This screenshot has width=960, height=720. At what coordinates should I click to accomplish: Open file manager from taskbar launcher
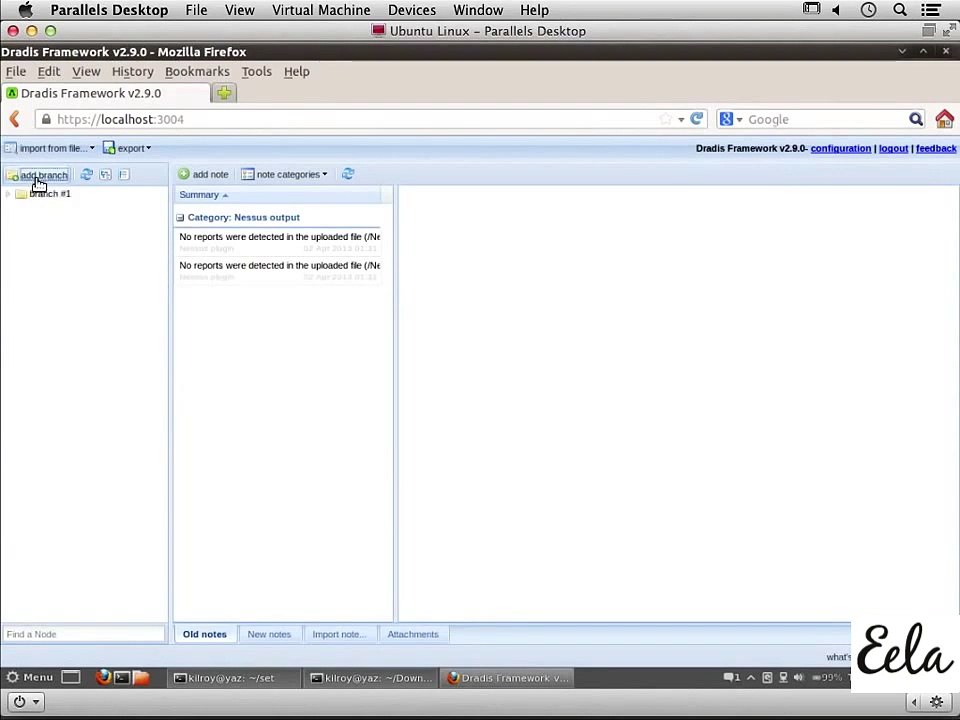pyautogui.click(x=141, y=677)
